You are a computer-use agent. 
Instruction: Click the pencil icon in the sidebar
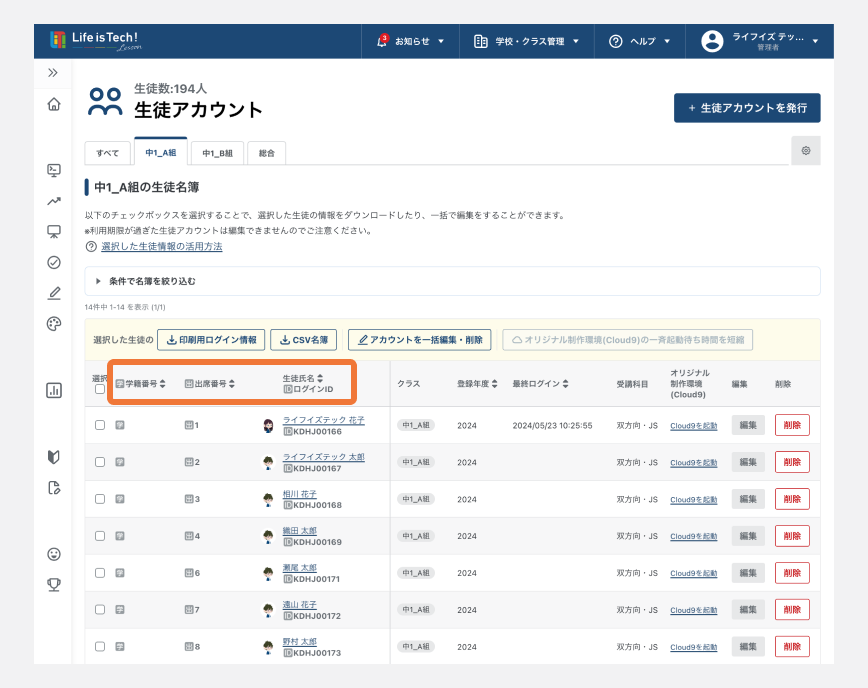(x=54, y=293)
